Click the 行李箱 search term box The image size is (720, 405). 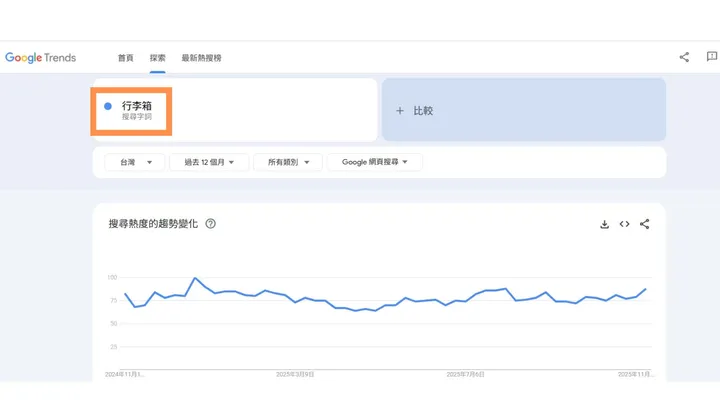coord(235,110)
